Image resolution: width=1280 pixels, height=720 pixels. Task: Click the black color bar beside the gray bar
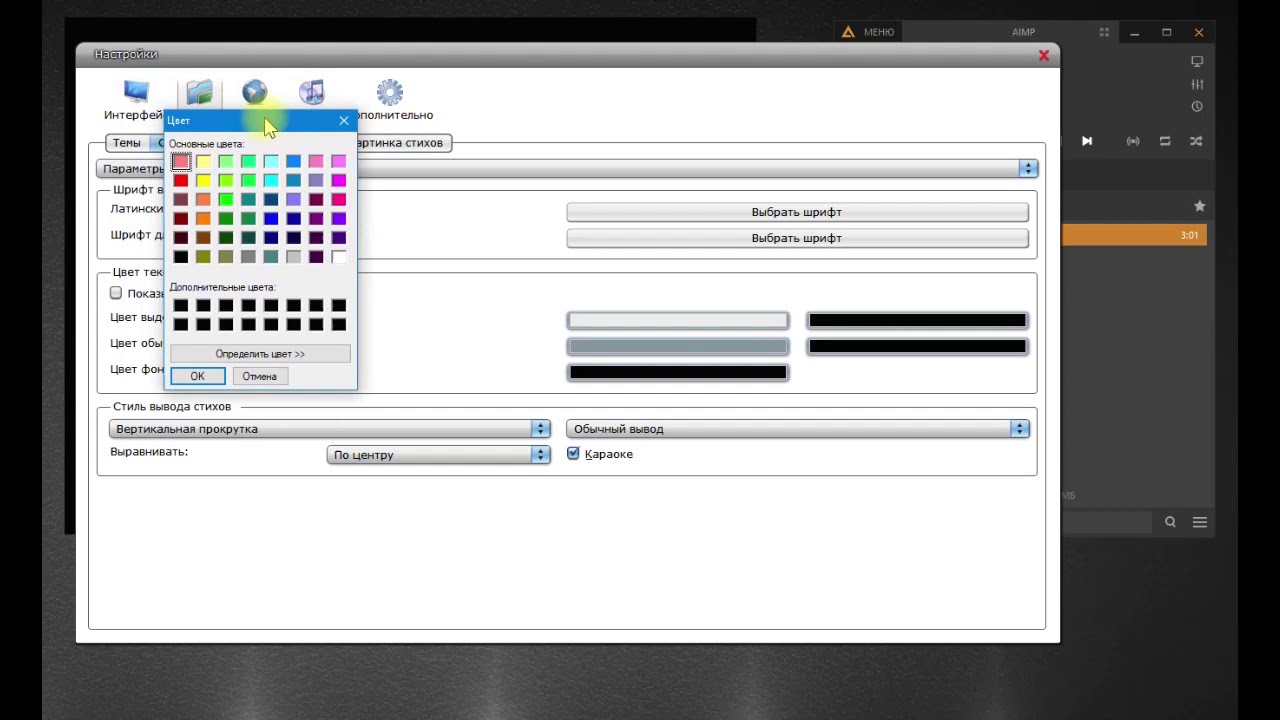(917, 347)
